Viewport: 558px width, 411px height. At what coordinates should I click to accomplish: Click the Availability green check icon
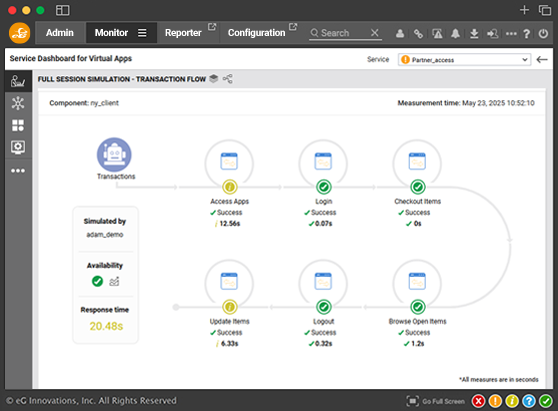[97, 281]
